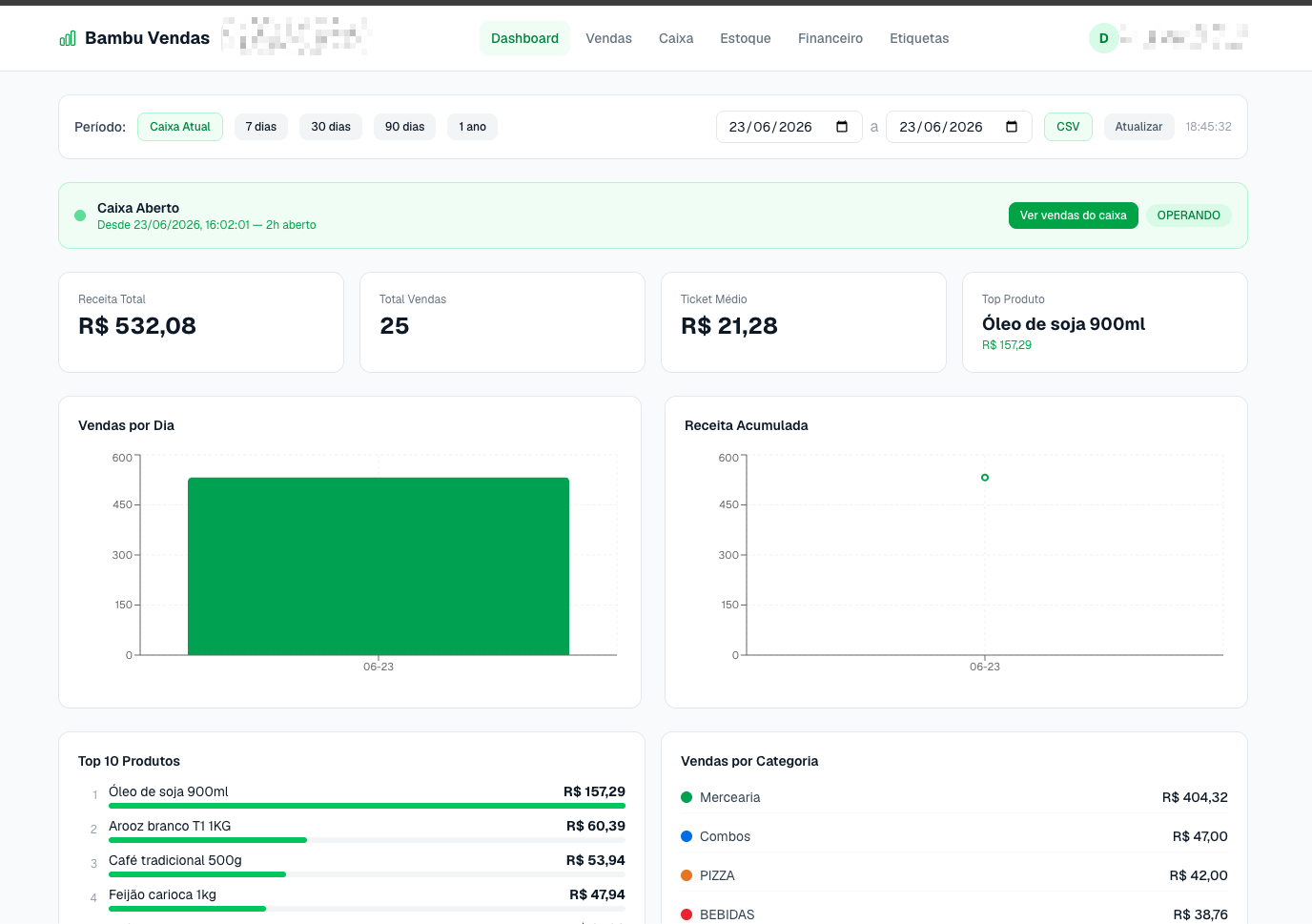
Task: Open the Dashboard tab
Action: click(524, 38)
